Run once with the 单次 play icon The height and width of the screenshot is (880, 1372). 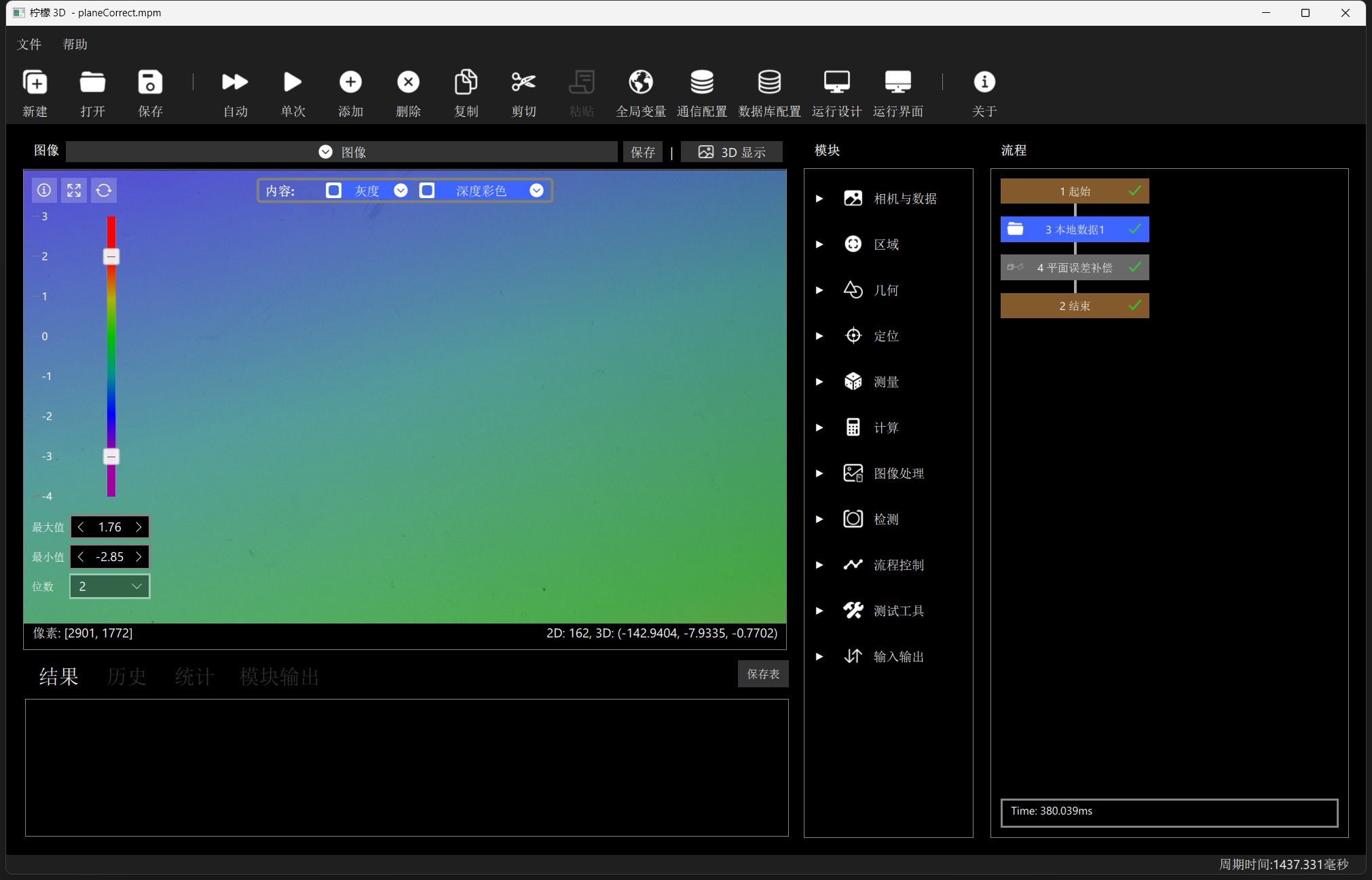click(x=293, y=82)
